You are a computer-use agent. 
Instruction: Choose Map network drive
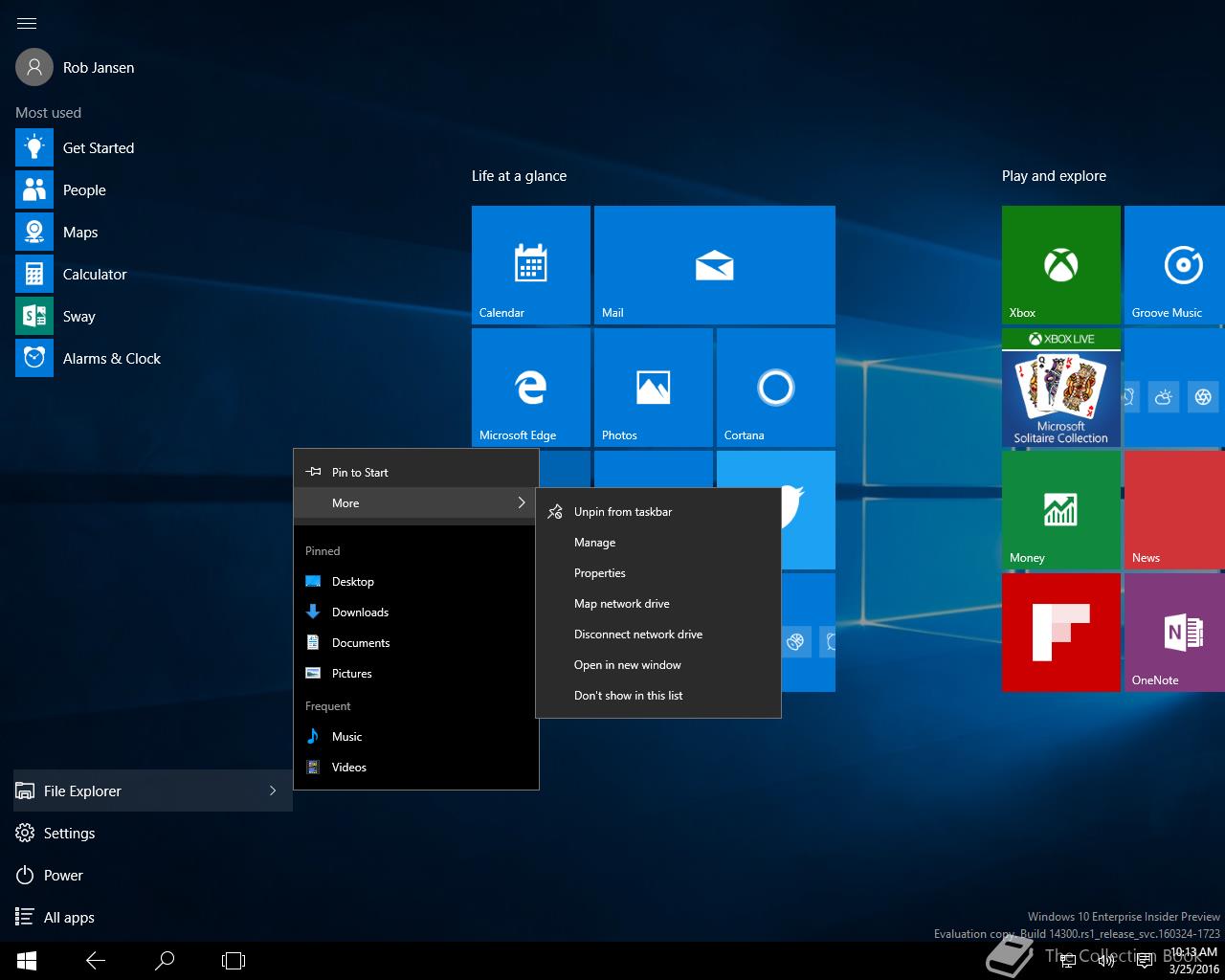(658, 603)
